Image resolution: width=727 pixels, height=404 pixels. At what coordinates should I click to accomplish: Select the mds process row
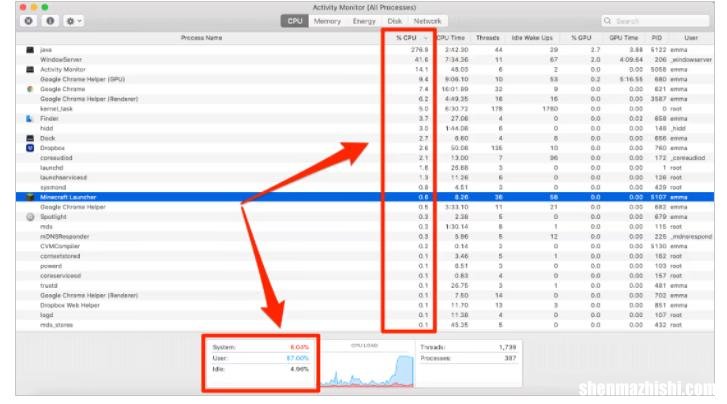(x=365, y=227)
